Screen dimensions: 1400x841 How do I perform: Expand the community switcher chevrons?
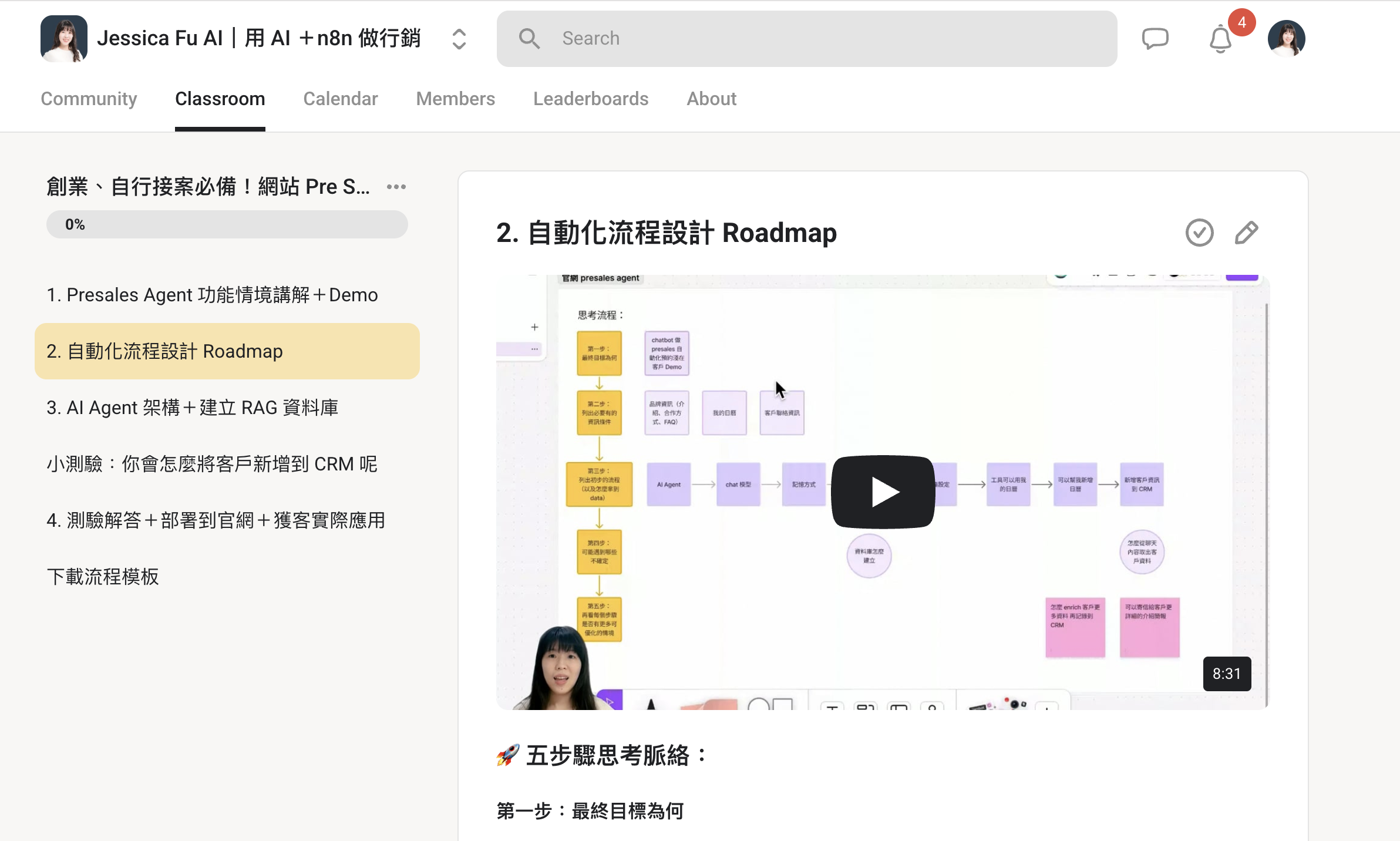click(459, 39)
